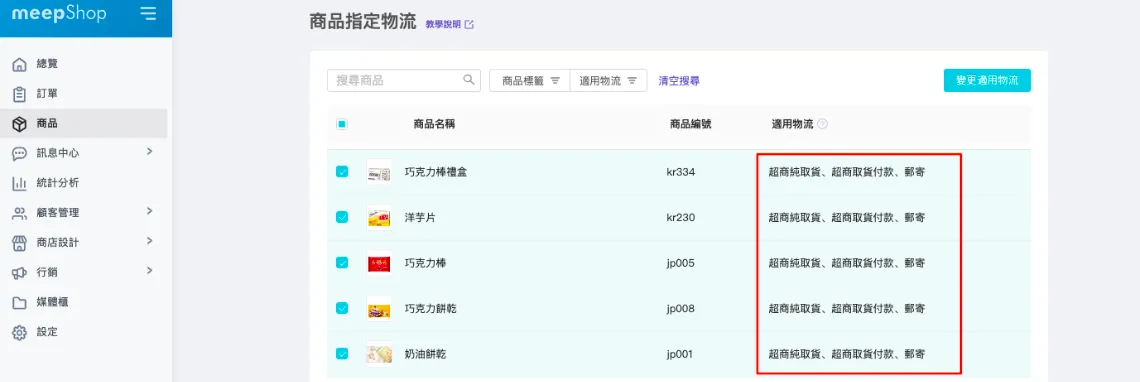This screenshot has height=382, width=1140.
Task: Click product code jp001
Action: tap(681, 354)
